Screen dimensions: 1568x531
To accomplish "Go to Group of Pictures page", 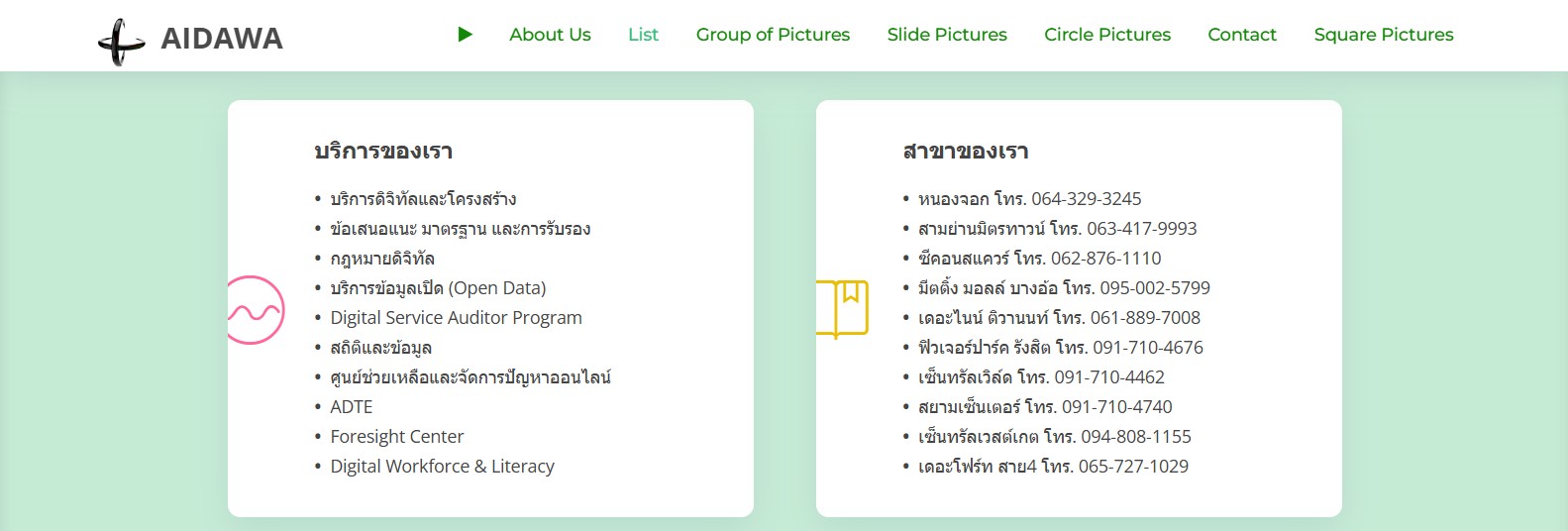I will tap(773, 35).
